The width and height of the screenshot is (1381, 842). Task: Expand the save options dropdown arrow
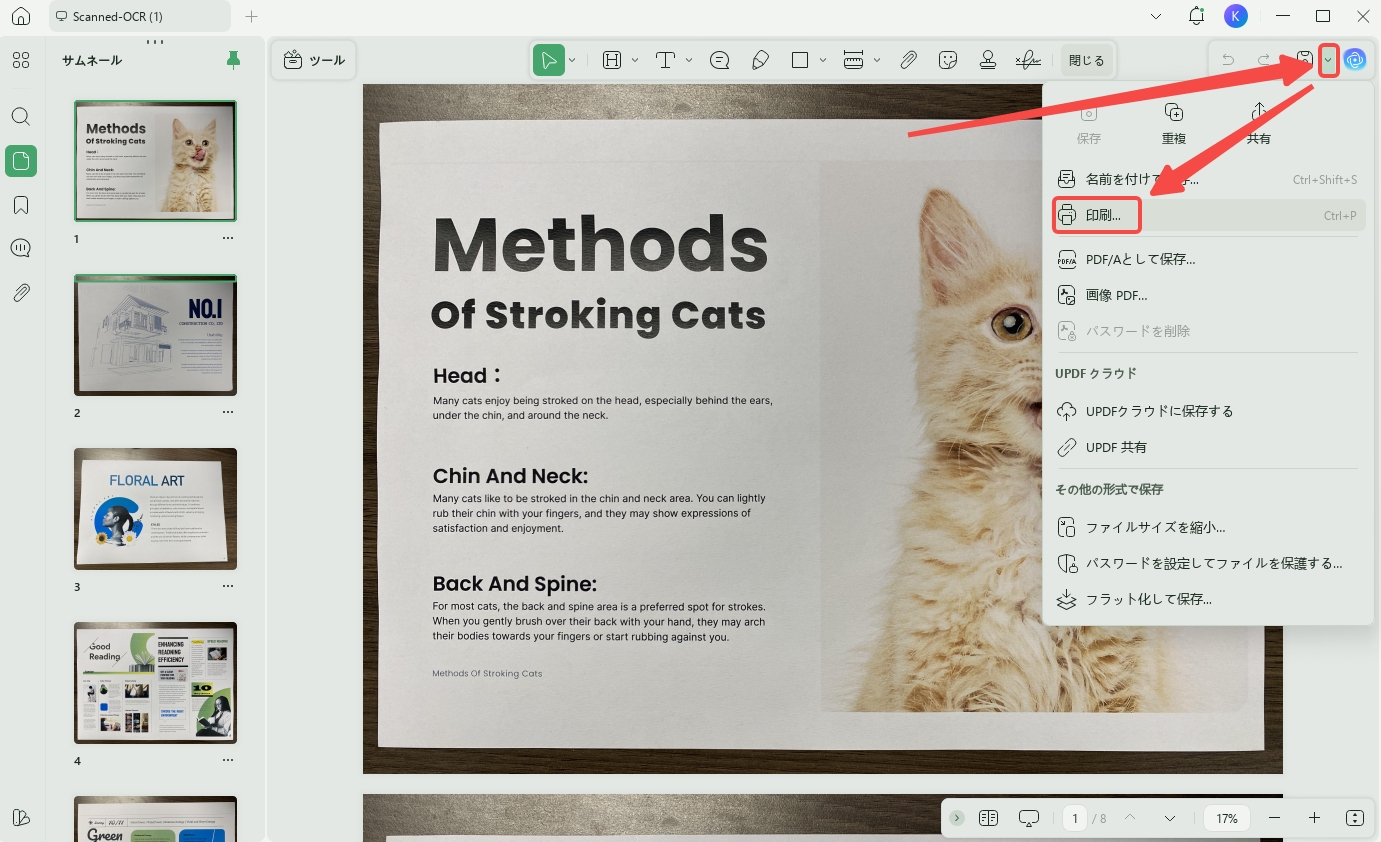[1328, 60]
